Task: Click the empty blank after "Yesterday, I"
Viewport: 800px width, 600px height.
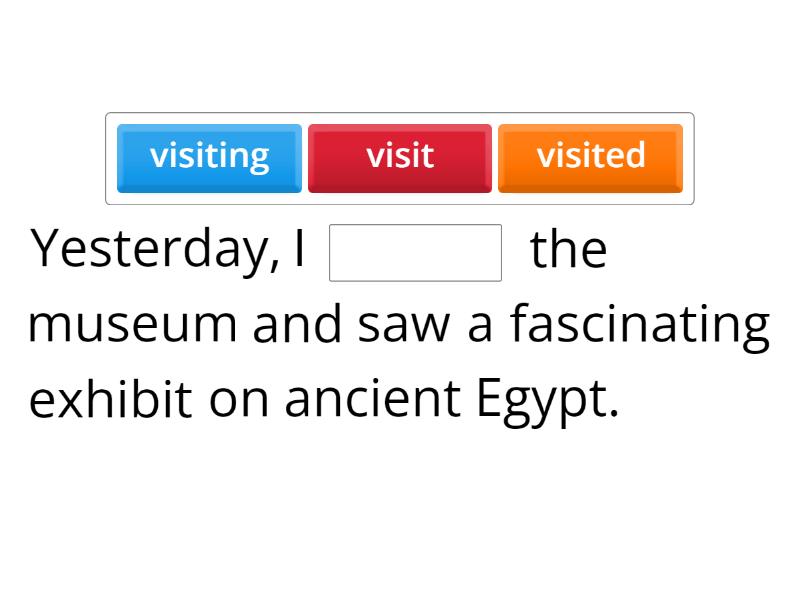Action: tap(415, 252)
